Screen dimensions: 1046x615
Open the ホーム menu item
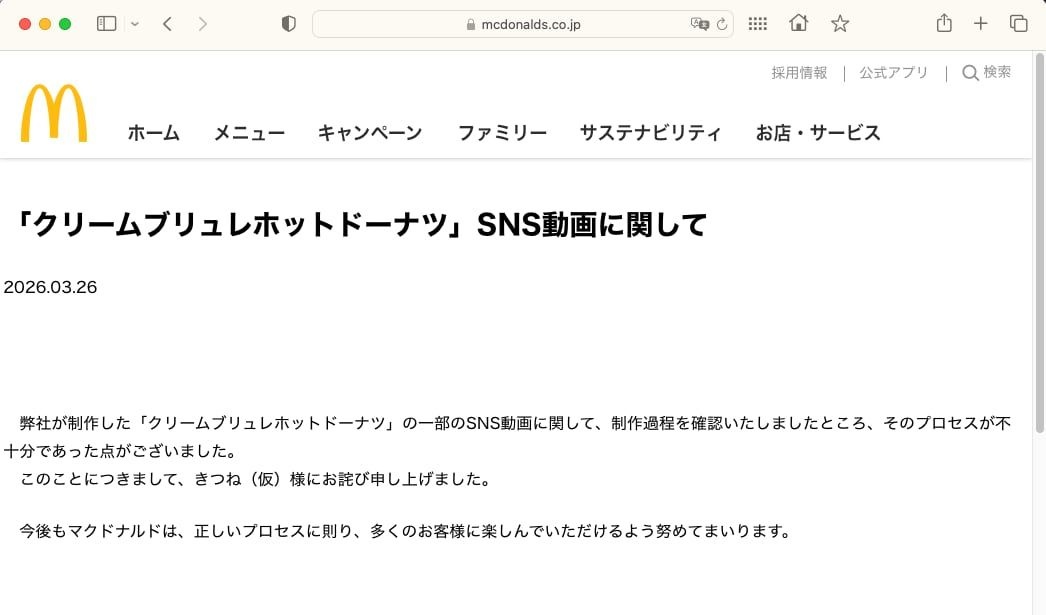click(x=153, y=133)
